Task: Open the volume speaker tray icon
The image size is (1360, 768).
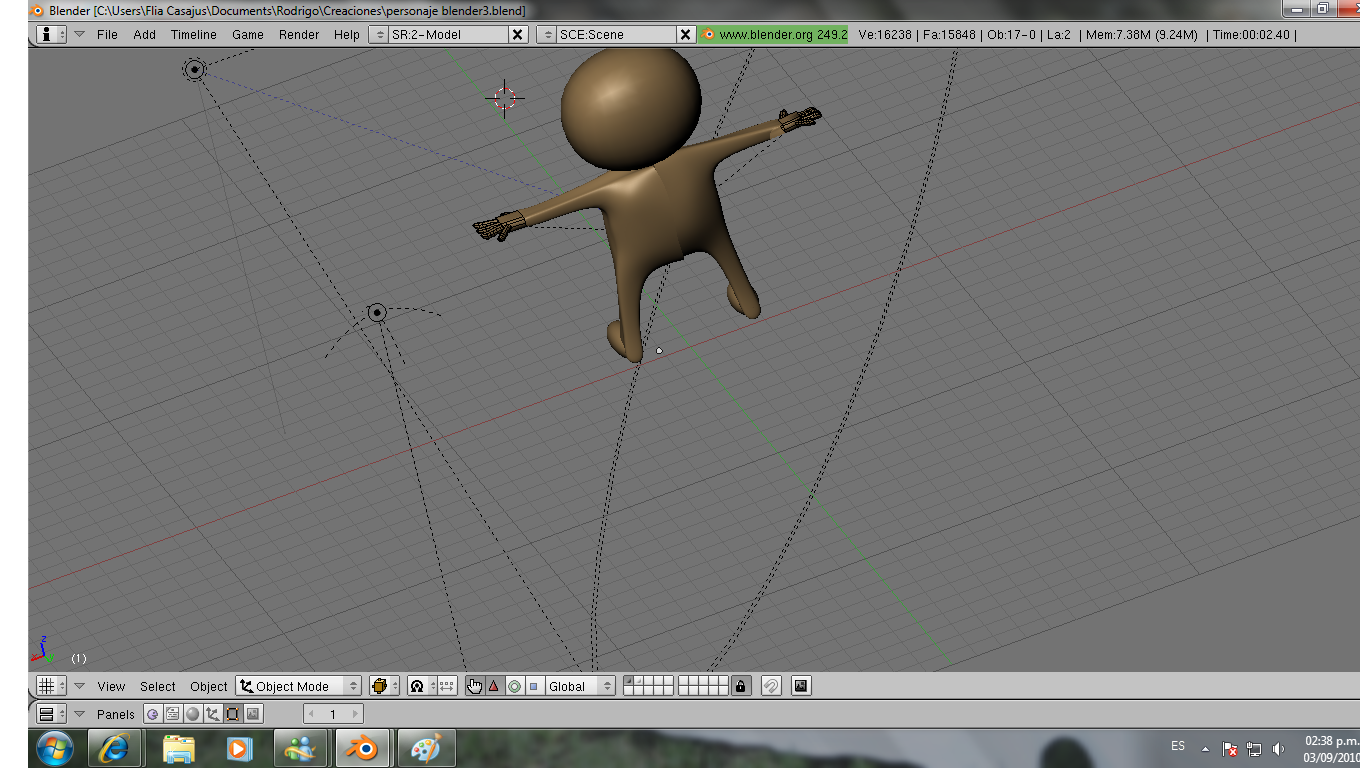Action: tap(1278, 748)
